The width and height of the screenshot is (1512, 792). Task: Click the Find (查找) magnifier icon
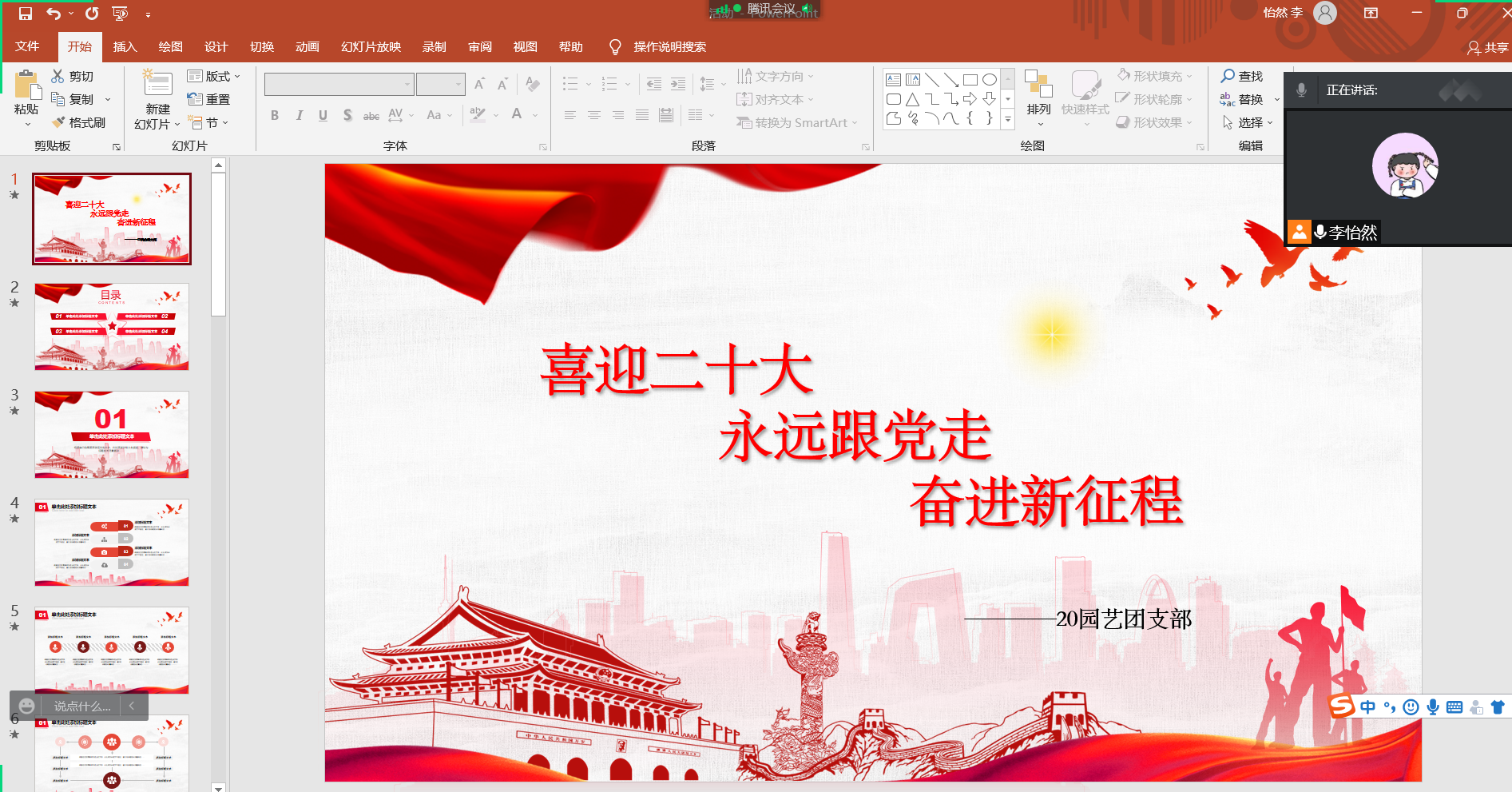click(x=1228, y=76)
